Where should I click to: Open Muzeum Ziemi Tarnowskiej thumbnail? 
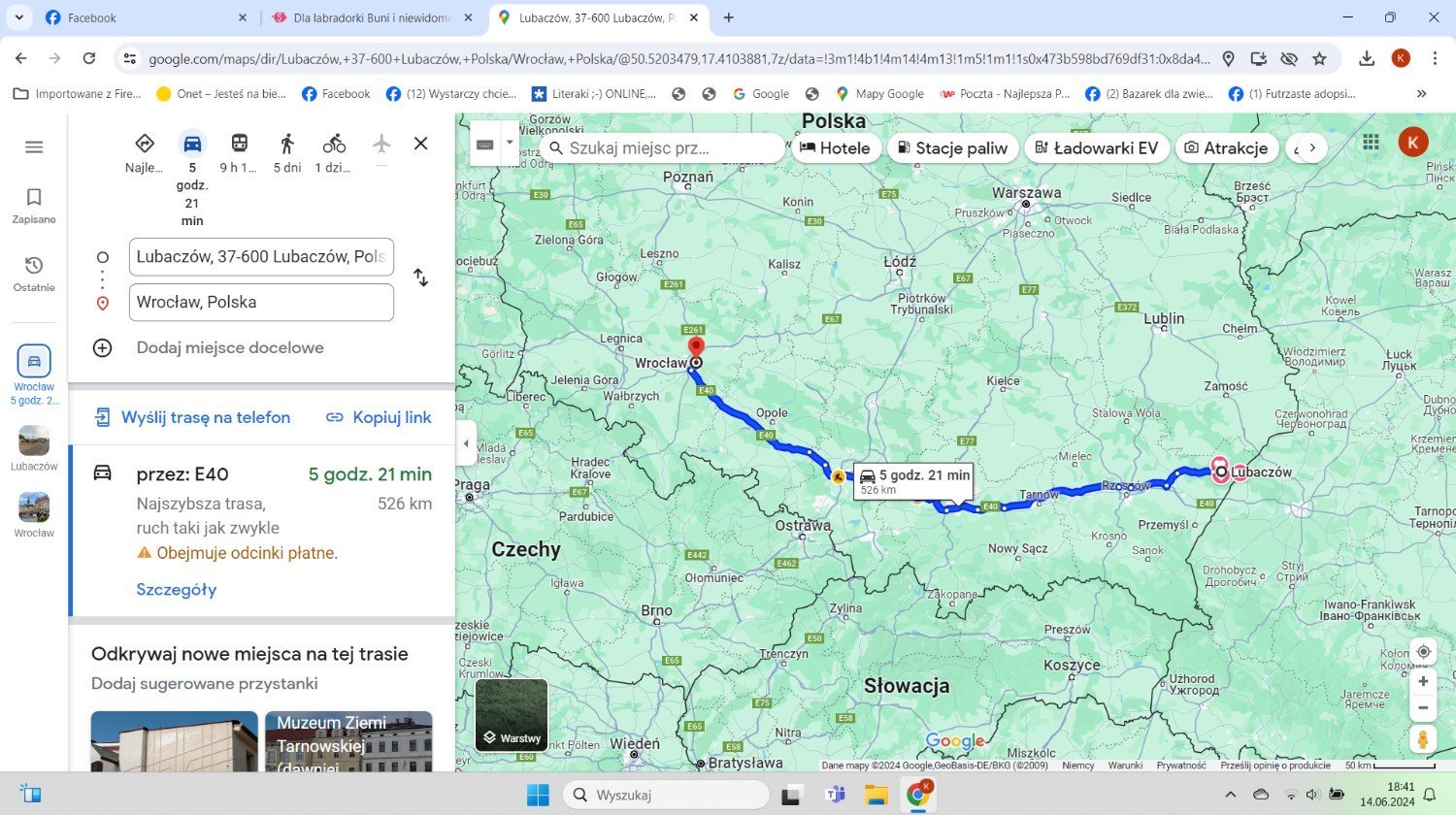pyautogui.click(x=348, y=742)
